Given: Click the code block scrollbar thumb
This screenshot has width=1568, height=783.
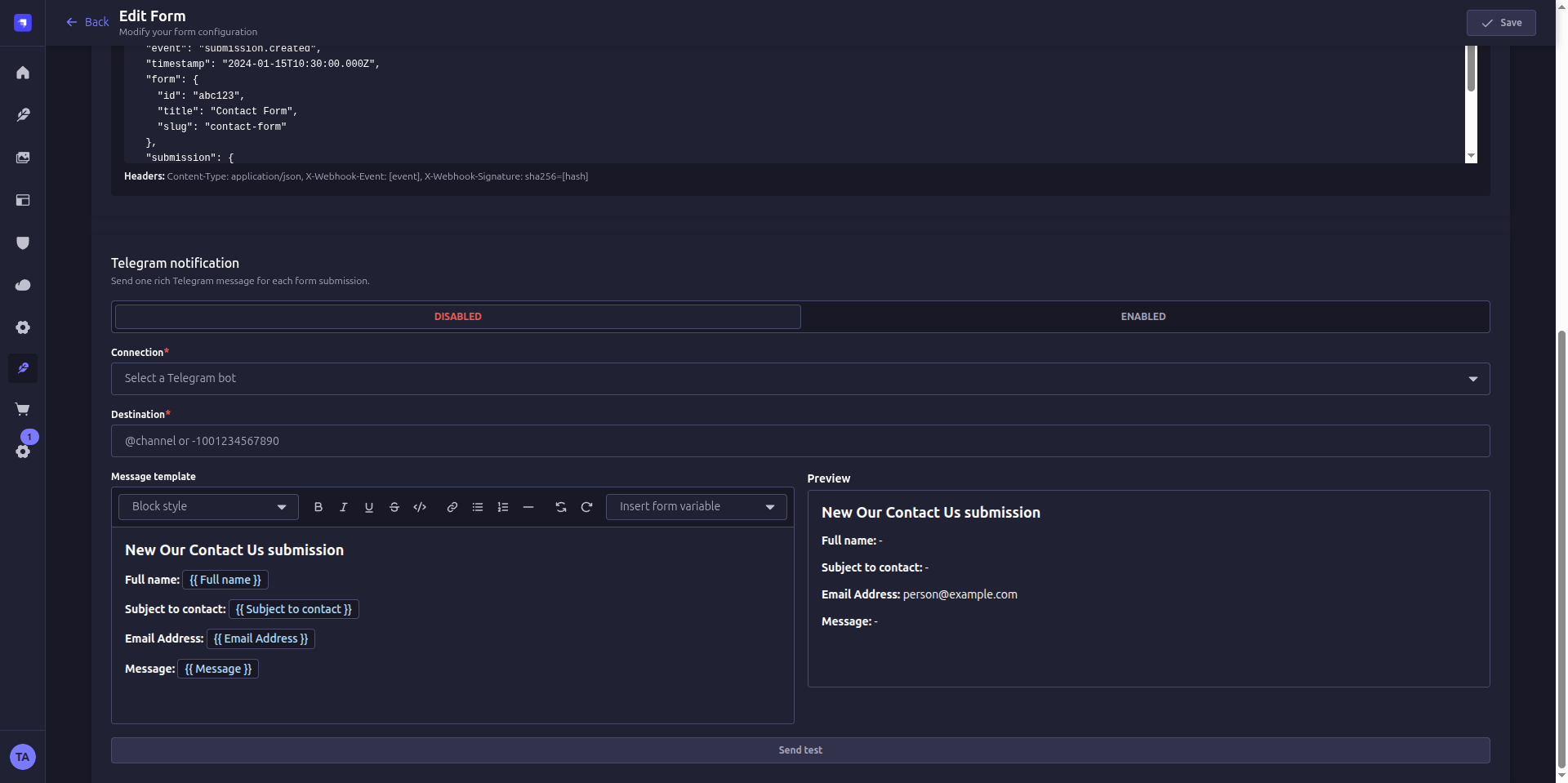Looking at the screenshot, I should 1471,69.
